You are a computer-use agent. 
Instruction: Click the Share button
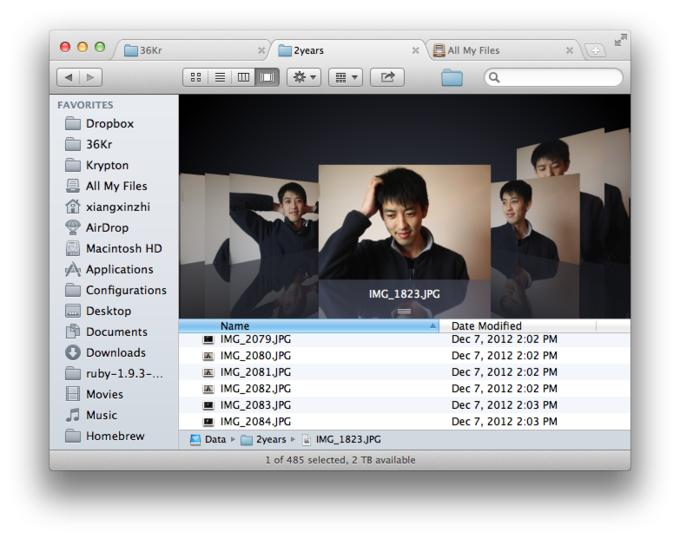point(387,78)
